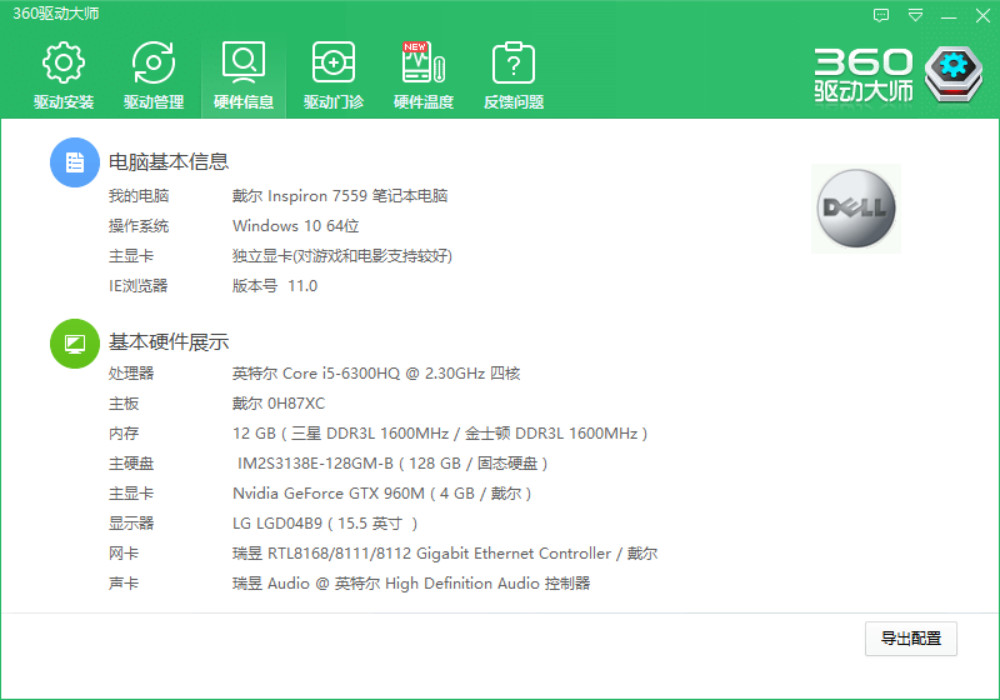Open the 硬件温度 thermometer icon
The image size is (1000, 700).
(423, 62)
